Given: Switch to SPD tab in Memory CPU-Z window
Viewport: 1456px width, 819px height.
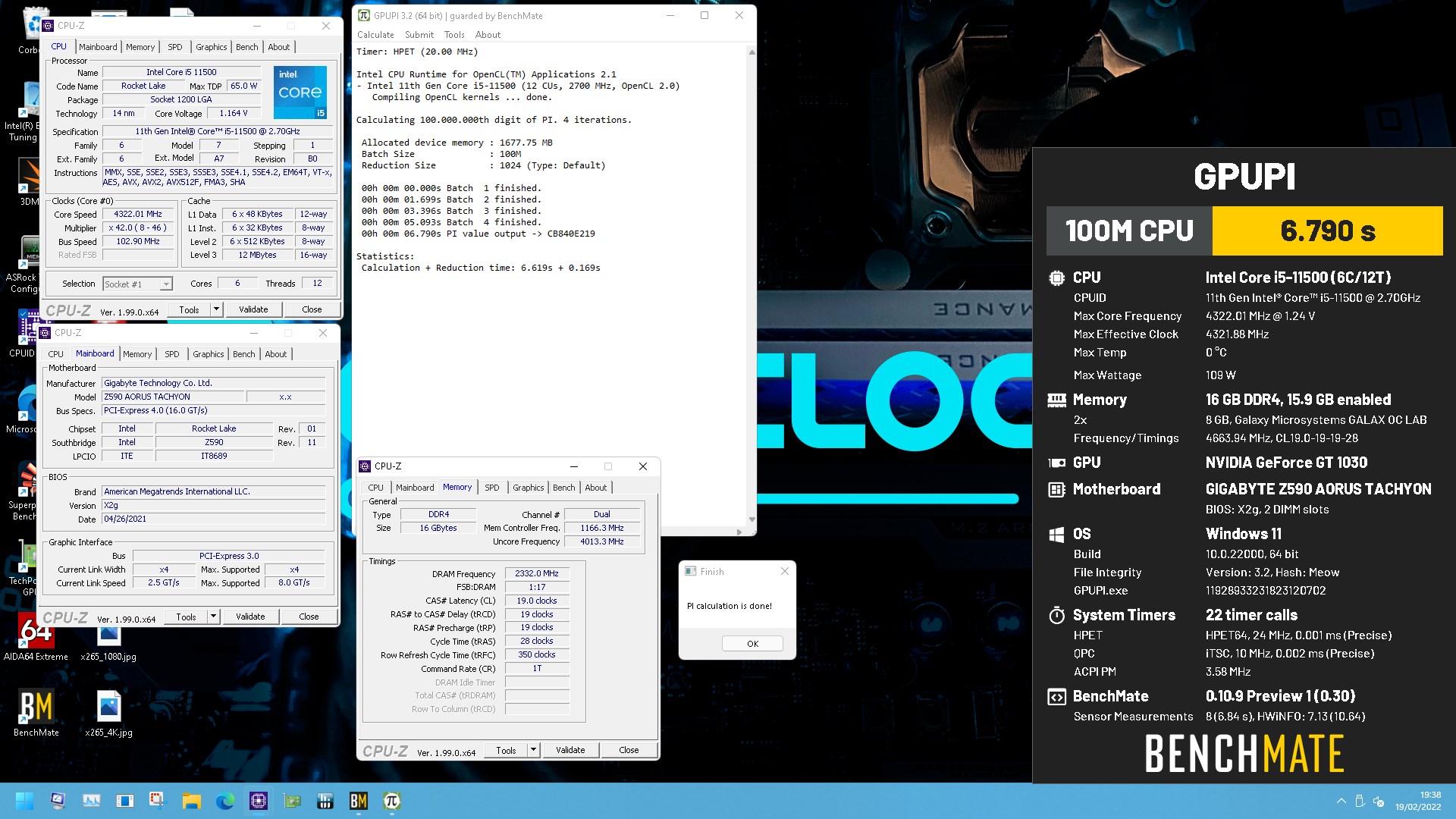Looking at the screenshot, I should [x=492, y=488].
